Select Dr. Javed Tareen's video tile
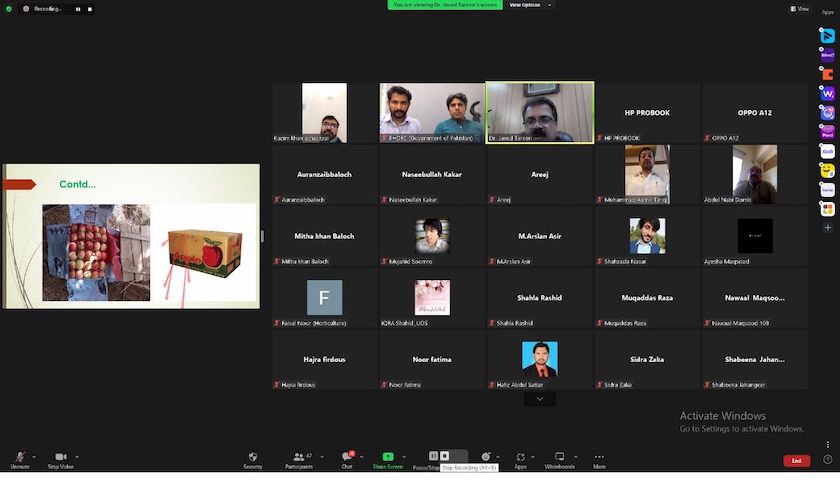 (x=540, y=112)
